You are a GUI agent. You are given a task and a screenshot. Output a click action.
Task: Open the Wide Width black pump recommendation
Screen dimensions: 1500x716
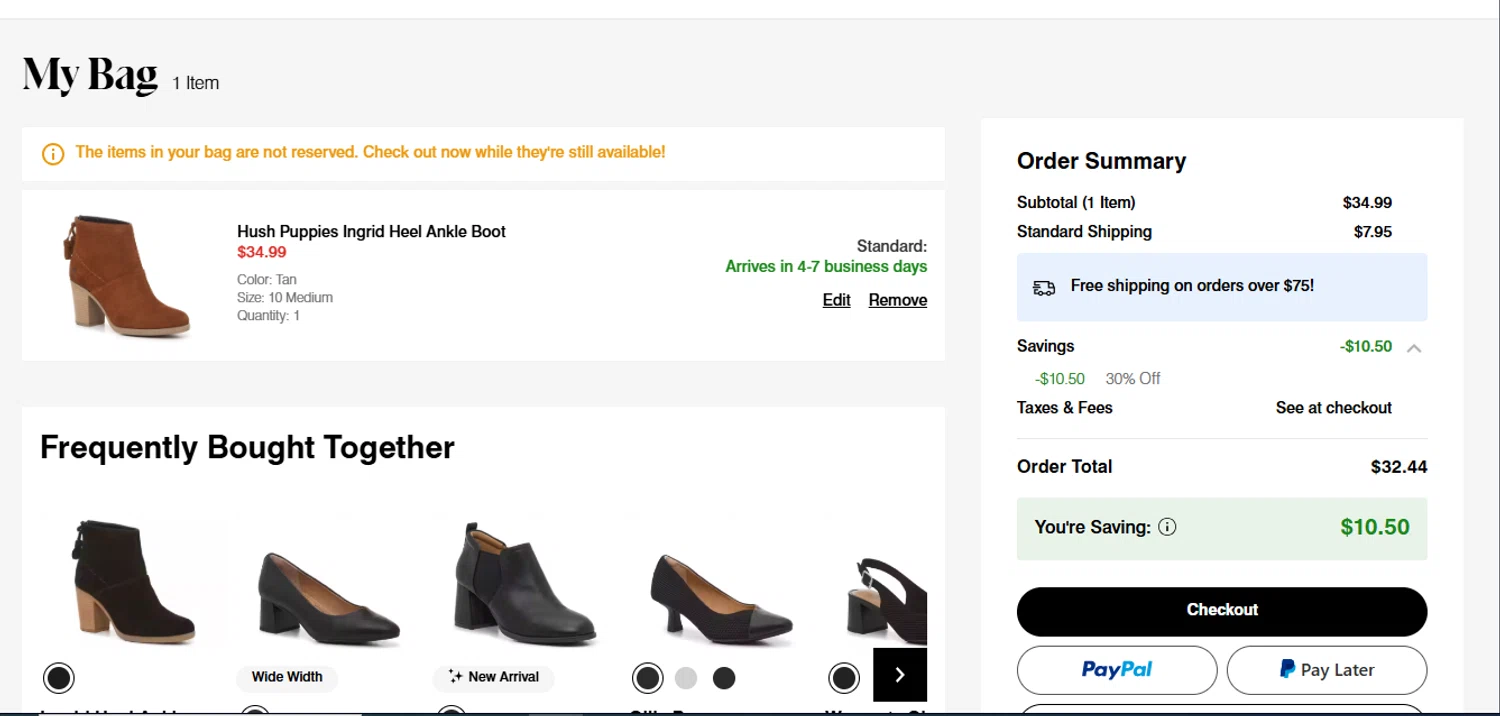(x=328, y=597)
